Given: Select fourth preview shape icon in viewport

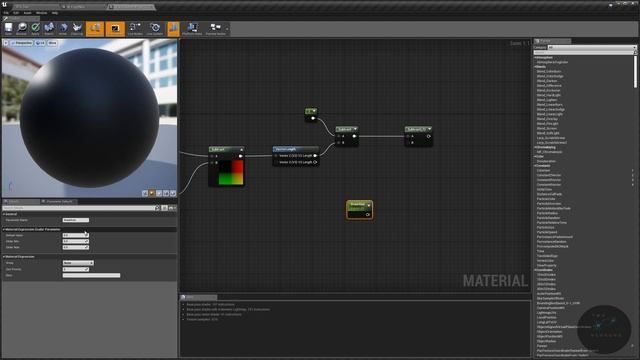Looking at the screenshot, I should 166,193.
